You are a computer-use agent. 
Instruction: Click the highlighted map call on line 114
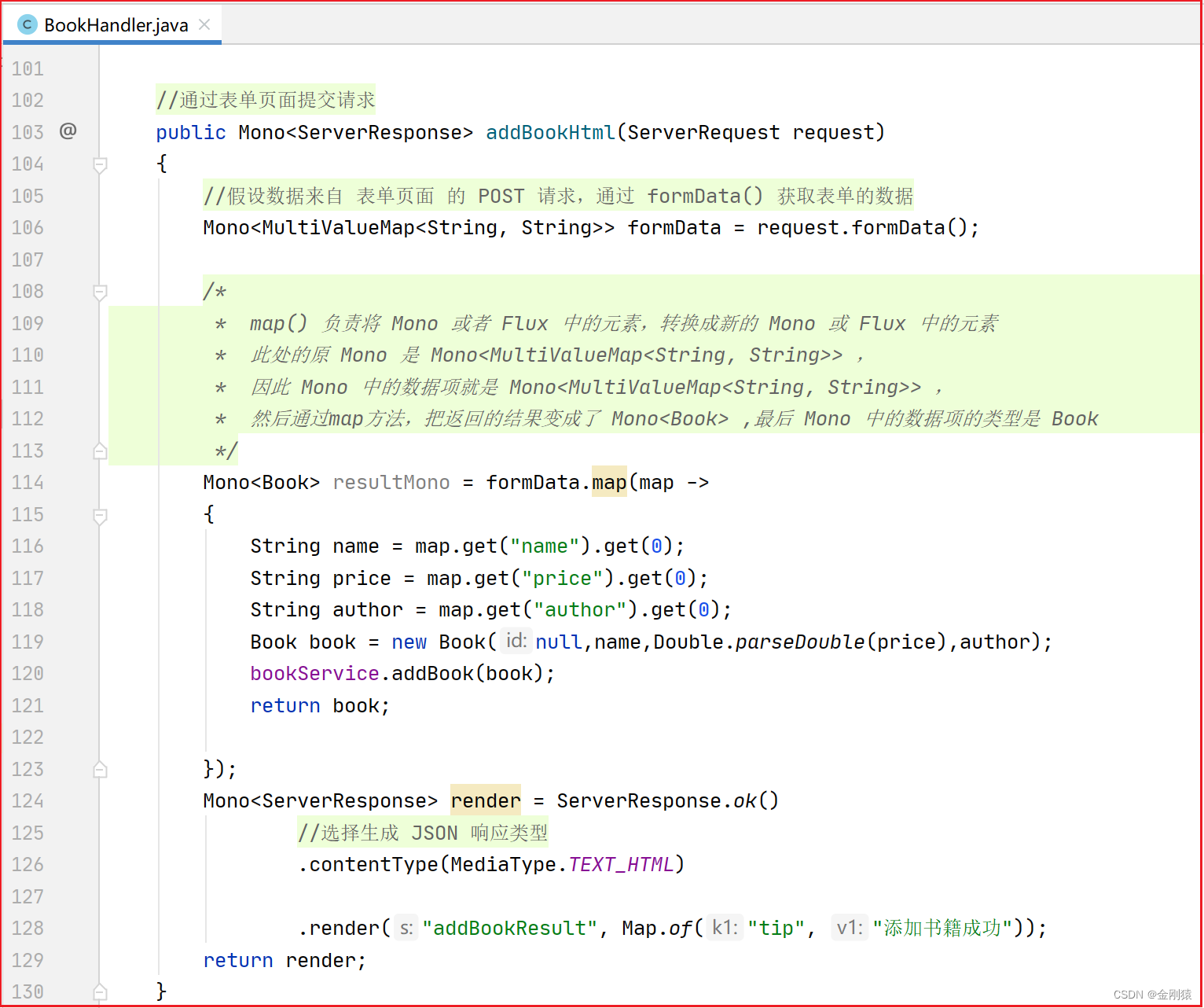[x=609, y=482]
